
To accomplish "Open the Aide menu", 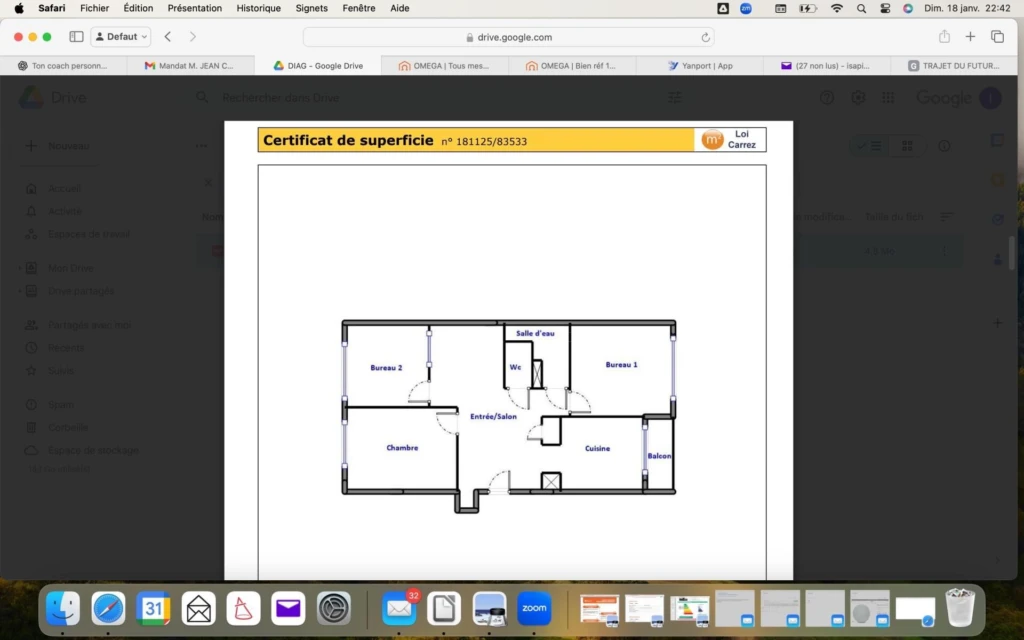I will [x=400, y=8].
